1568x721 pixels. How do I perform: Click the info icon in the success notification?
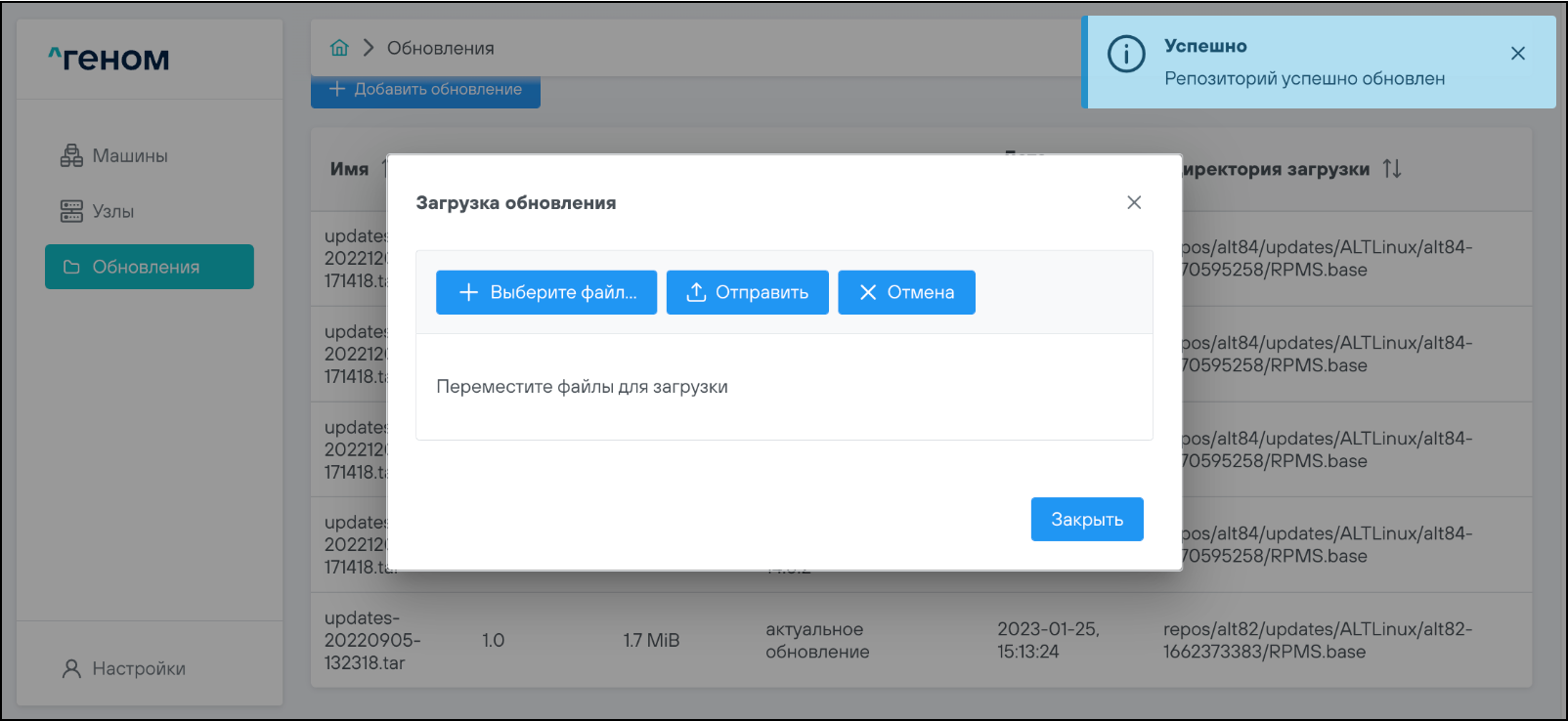point(1126,54)
